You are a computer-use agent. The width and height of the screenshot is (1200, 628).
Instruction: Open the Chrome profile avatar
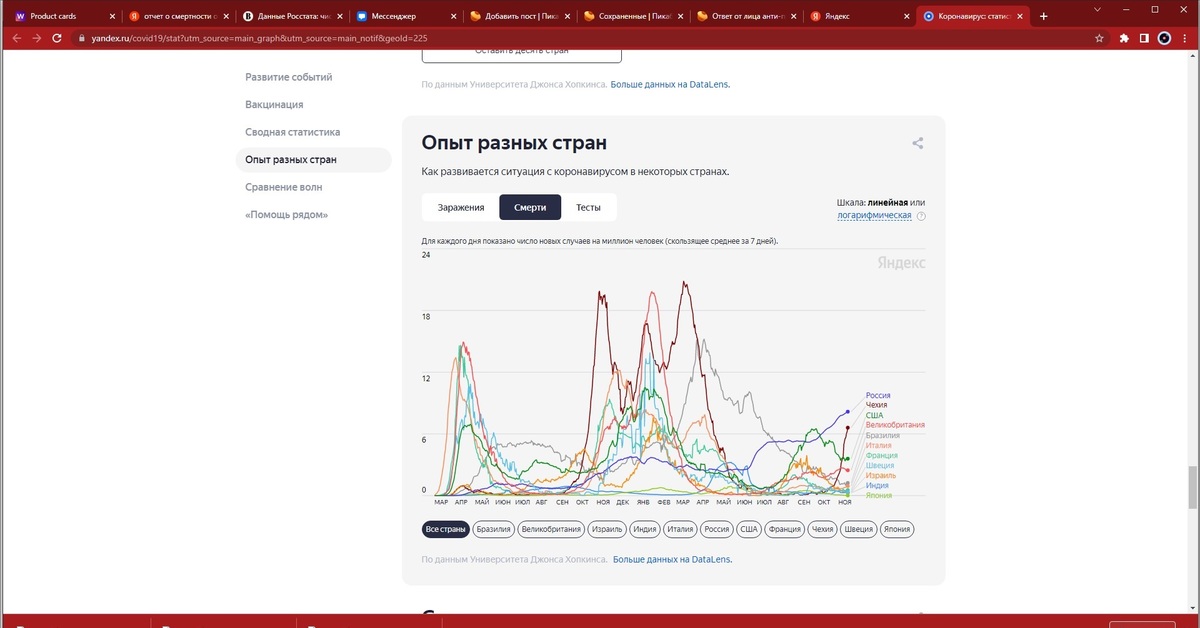coord(1164,38)
